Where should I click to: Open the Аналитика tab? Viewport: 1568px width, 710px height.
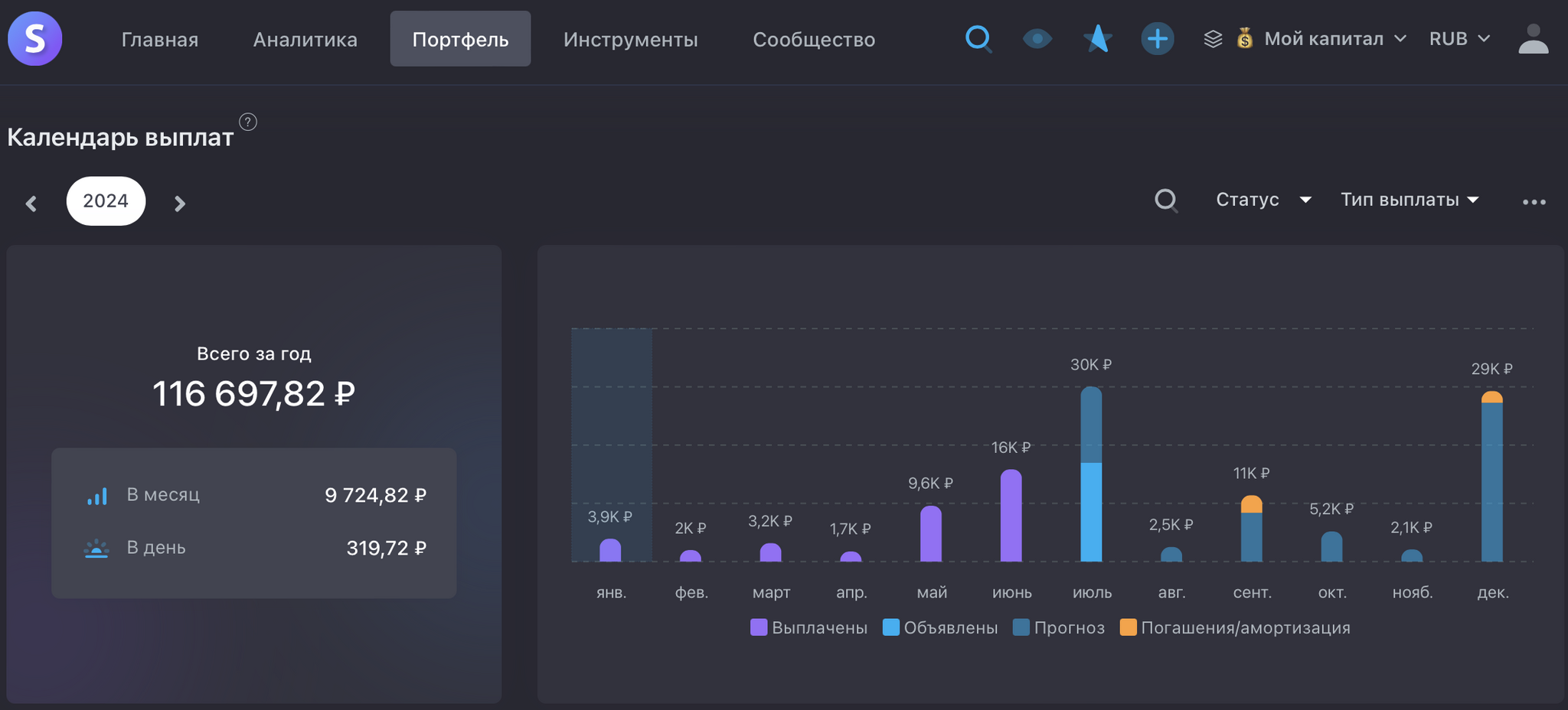[x=305, y=39]
